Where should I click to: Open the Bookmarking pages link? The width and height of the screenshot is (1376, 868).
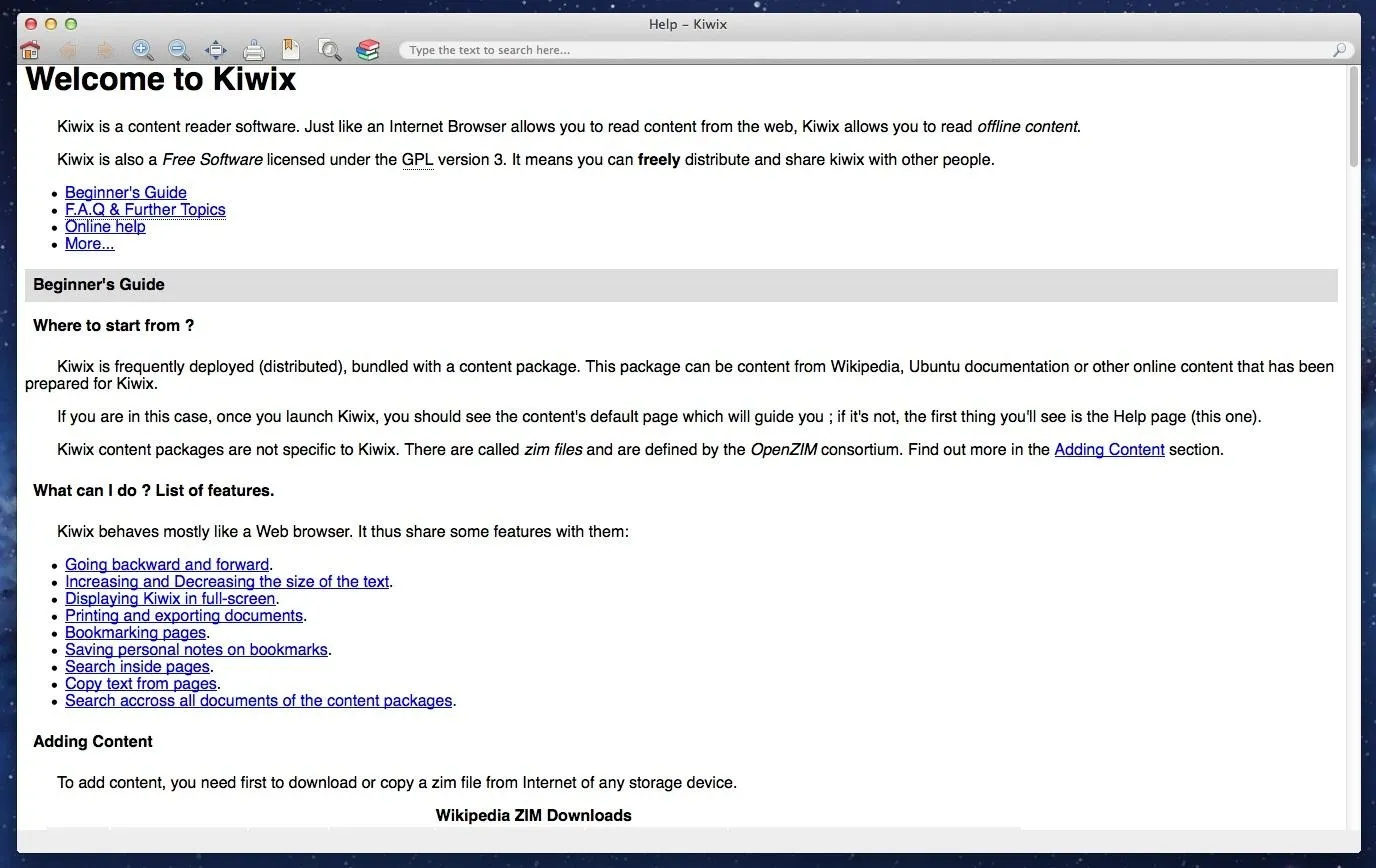coord(135,632)
